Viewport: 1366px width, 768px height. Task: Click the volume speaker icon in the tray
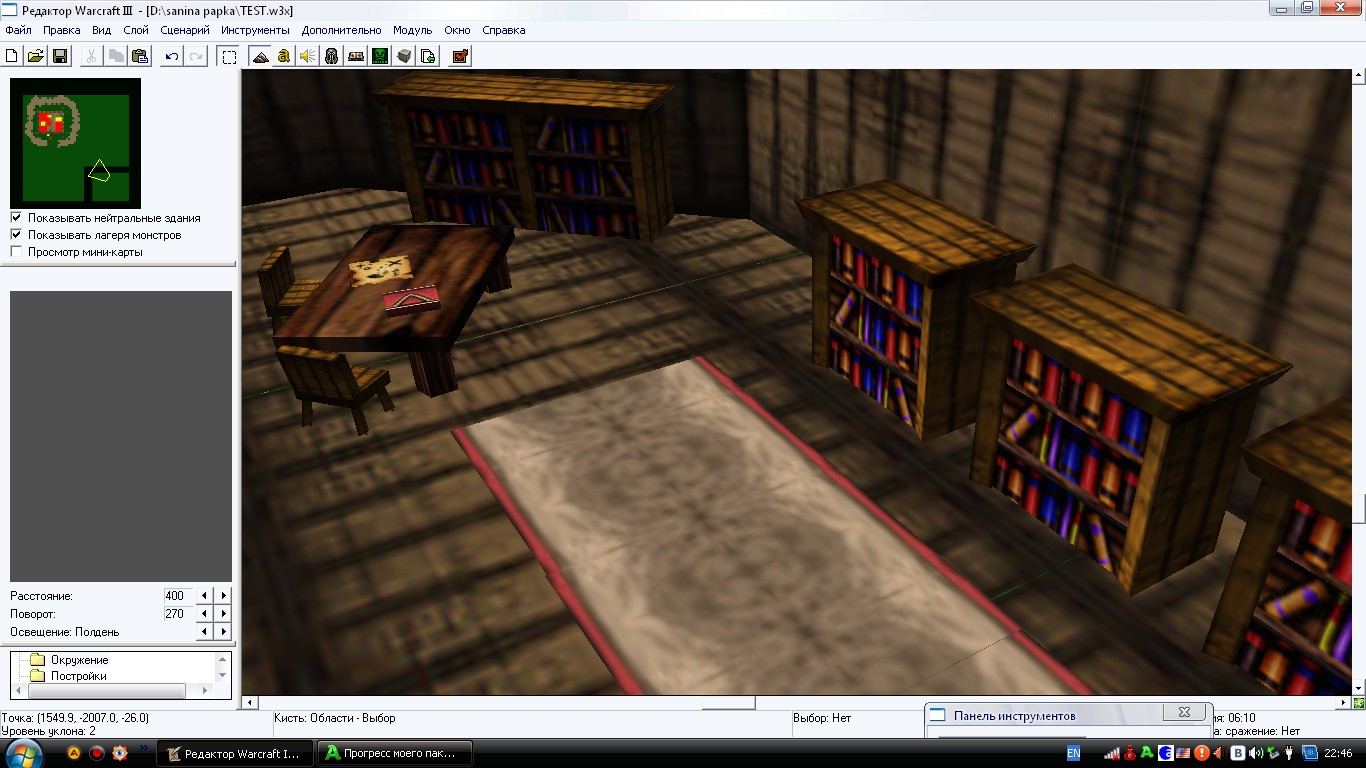pyautogui.click(x=1256, y=753)
